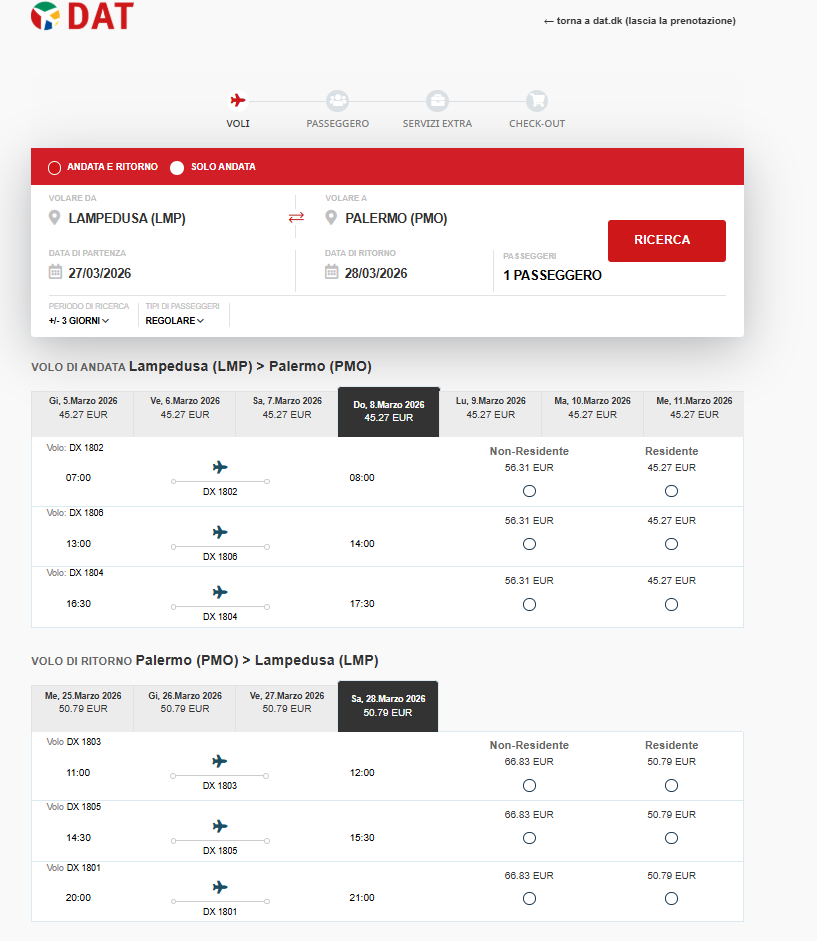Choose Residente fare for flight DX 1803
The height and width of the screenshot is (941, 817).
coord(671,786)
